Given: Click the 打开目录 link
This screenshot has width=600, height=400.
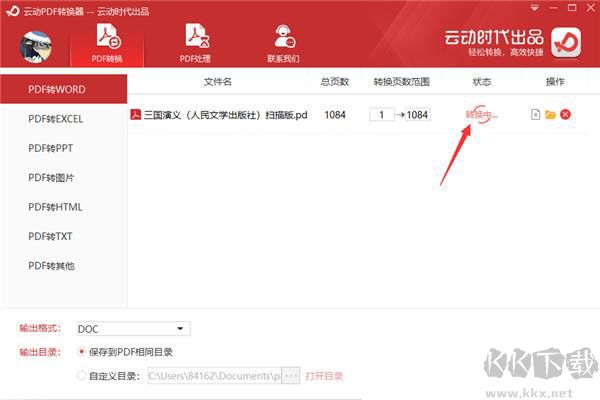Looking at the screenshot, I should pyautogui.click(x=324, y=376).
